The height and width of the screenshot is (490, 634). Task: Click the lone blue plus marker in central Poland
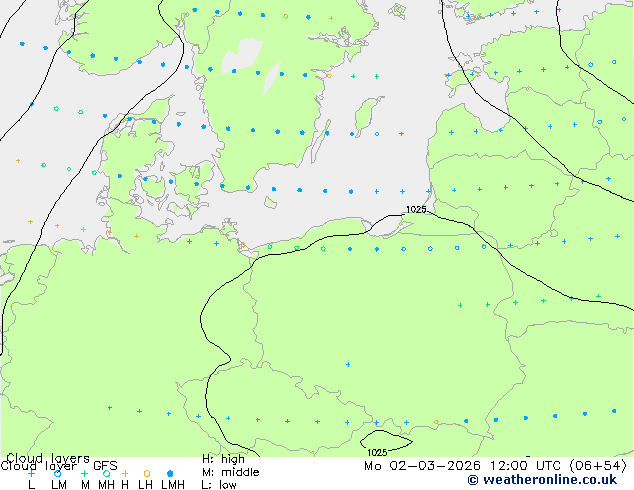click(348, 365)
